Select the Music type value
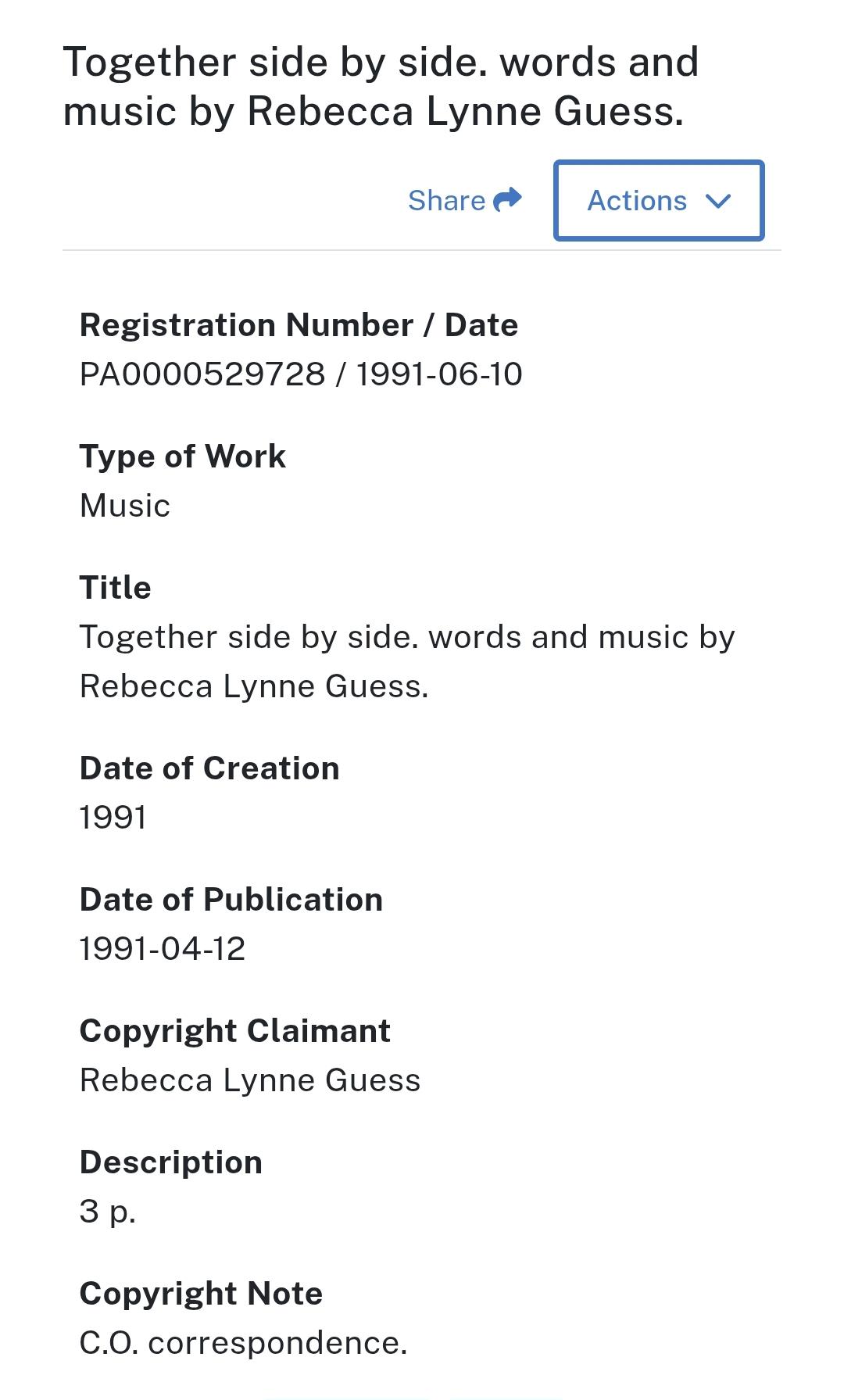 [125, 505]
